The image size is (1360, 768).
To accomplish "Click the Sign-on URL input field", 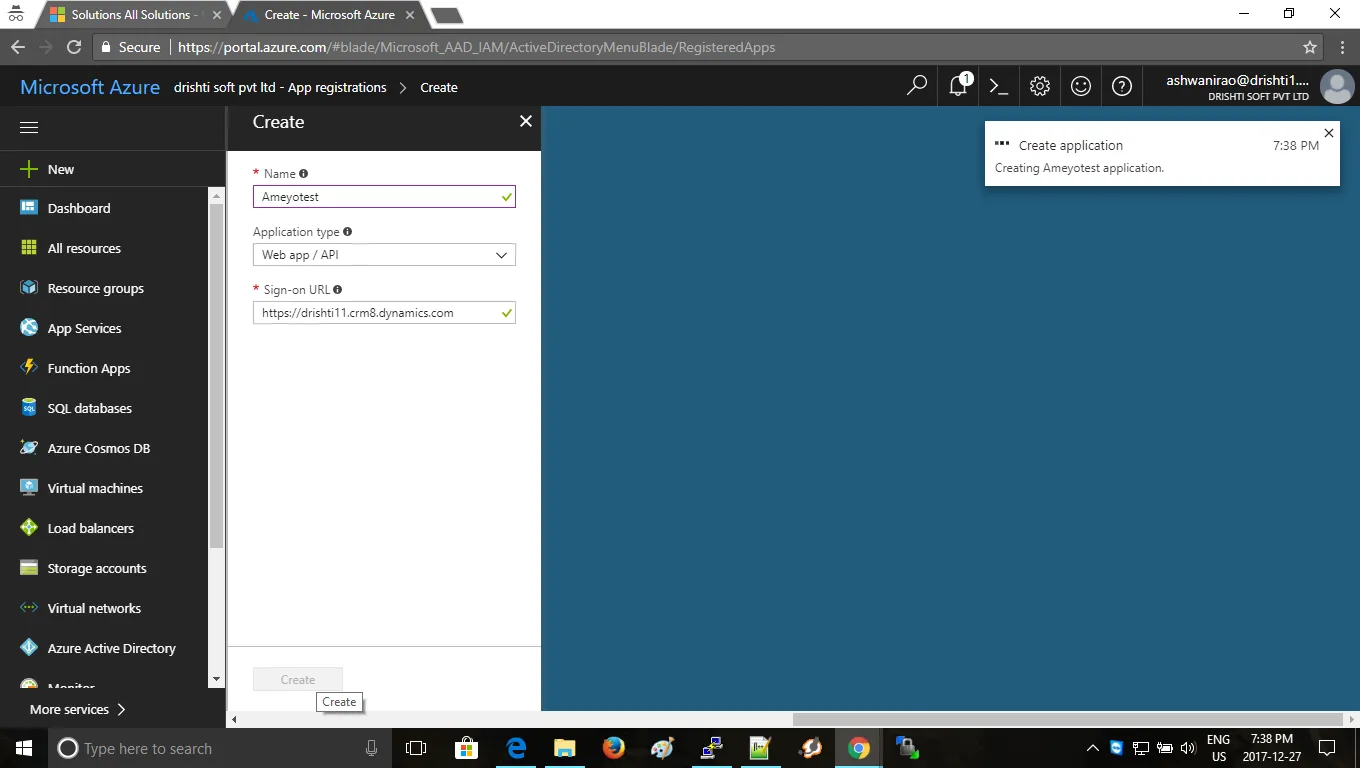I will [384, 313].
